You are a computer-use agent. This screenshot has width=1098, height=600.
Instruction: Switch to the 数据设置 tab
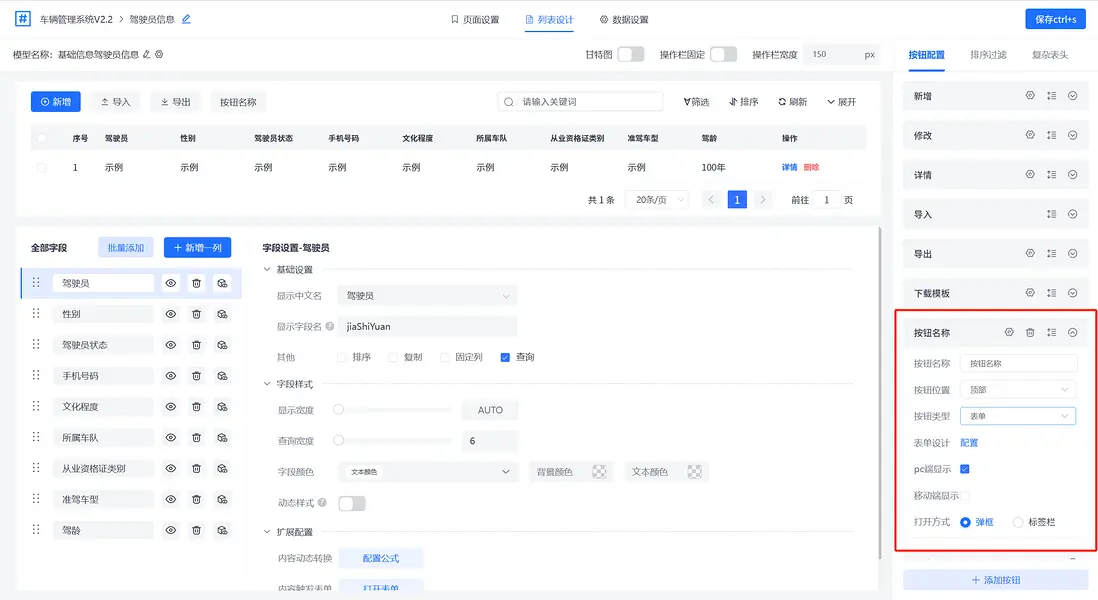(x=624, y=20)
